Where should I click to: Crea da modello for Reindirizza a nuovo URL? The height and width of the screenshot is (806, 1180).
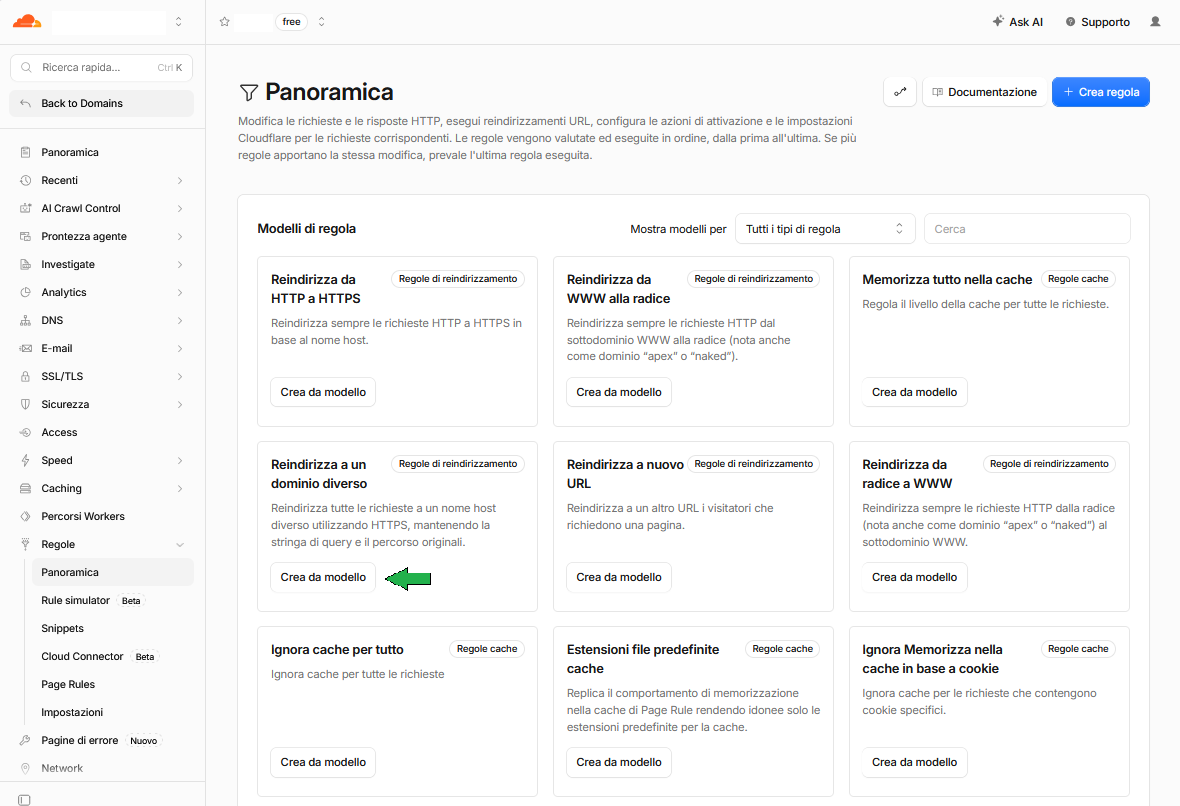pos(619,577)
